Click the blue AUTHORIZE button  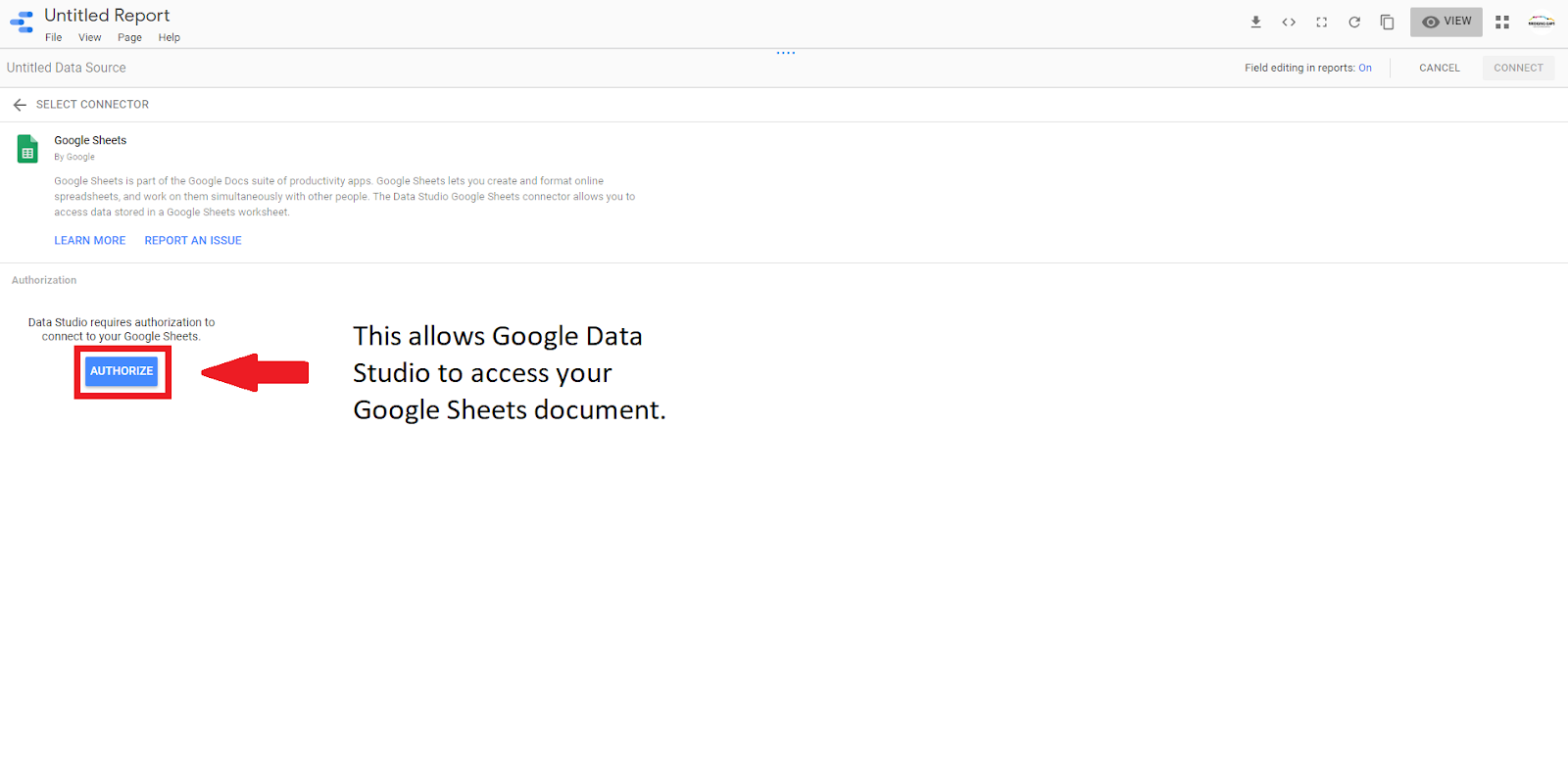(x=122, y=371)
